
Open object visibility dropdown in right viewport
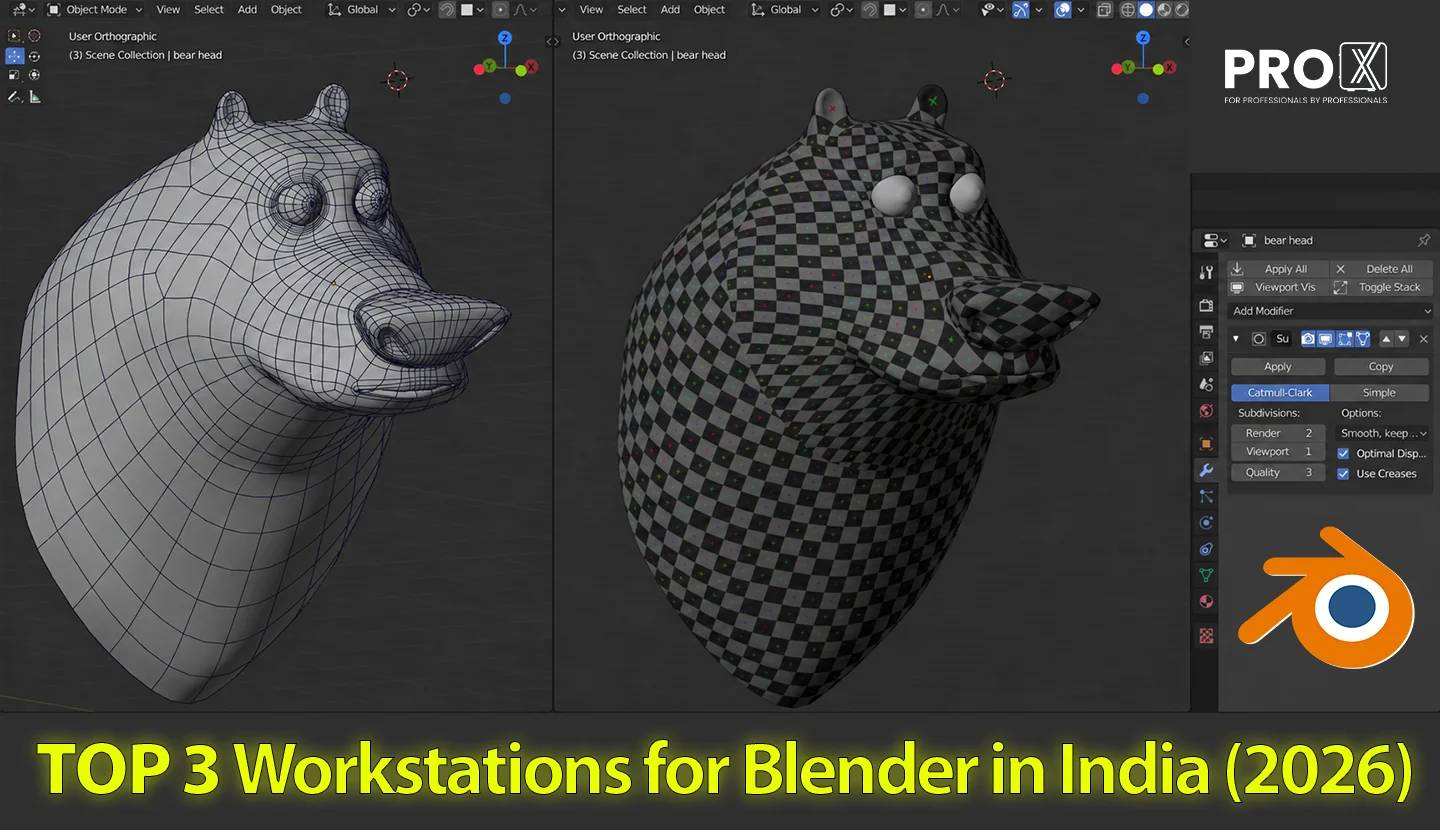pyautogui.click(x=990, y=10)
